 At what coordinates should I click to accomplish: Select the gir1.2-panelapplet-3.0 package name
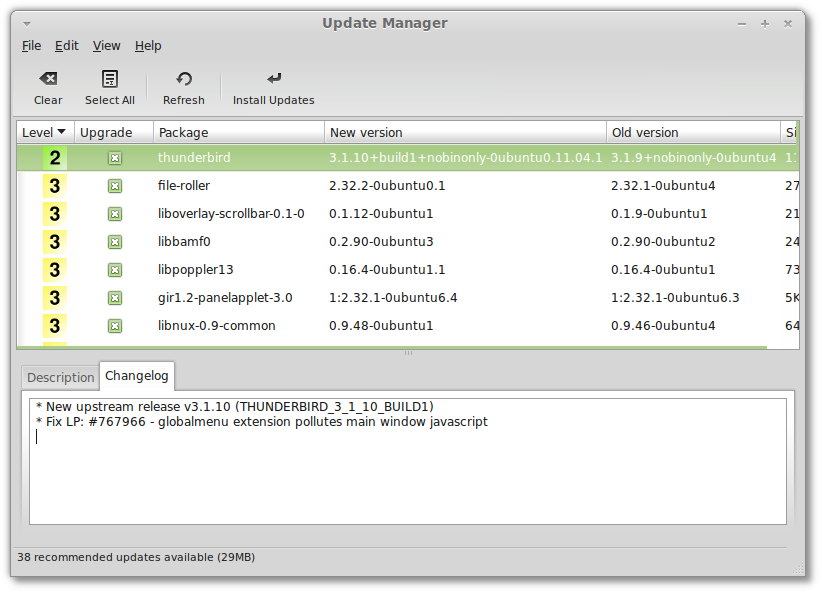[x=225, y=298]
